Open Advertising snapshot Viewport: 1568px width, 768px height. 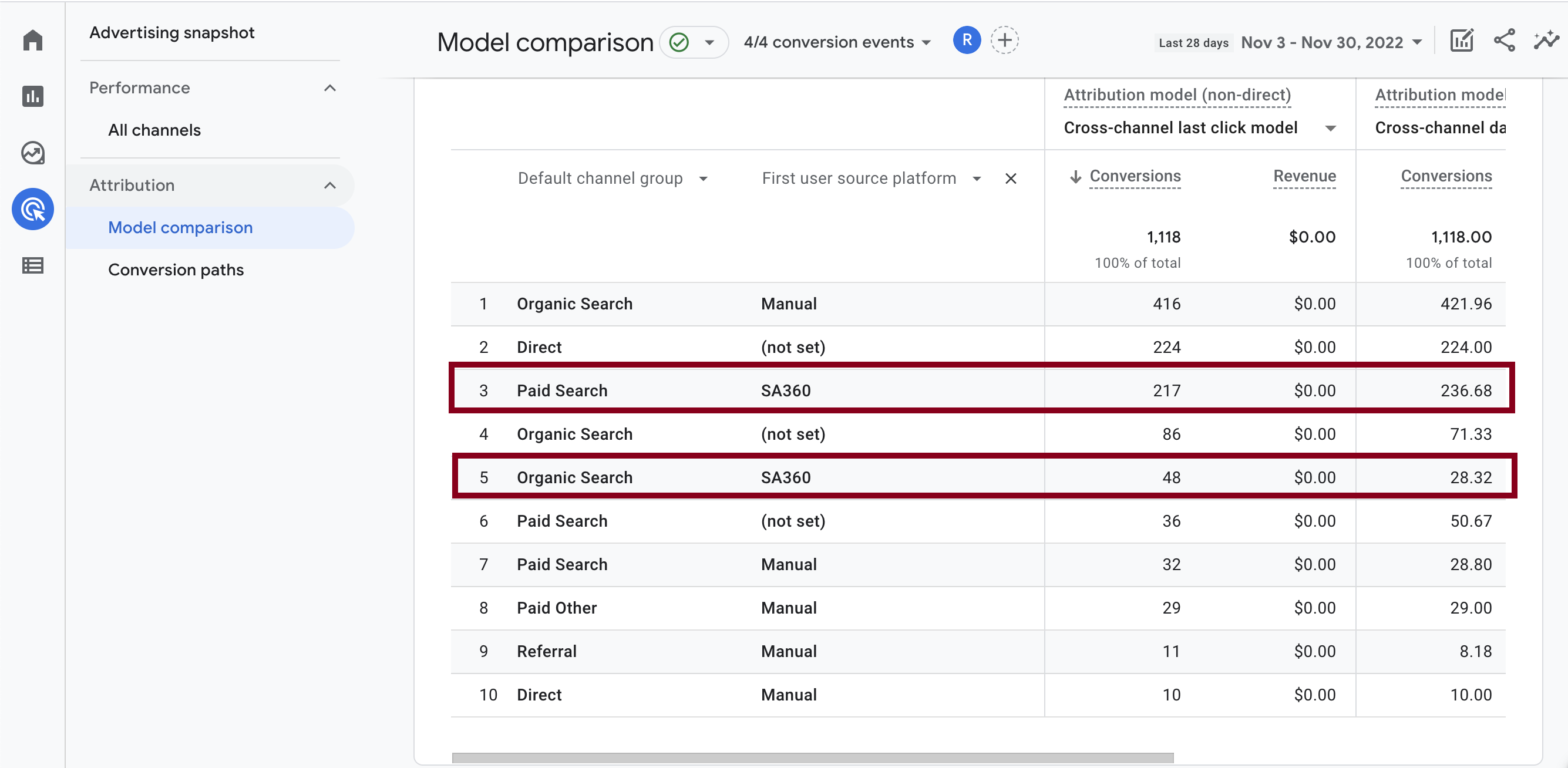click(x=171, y=33)
